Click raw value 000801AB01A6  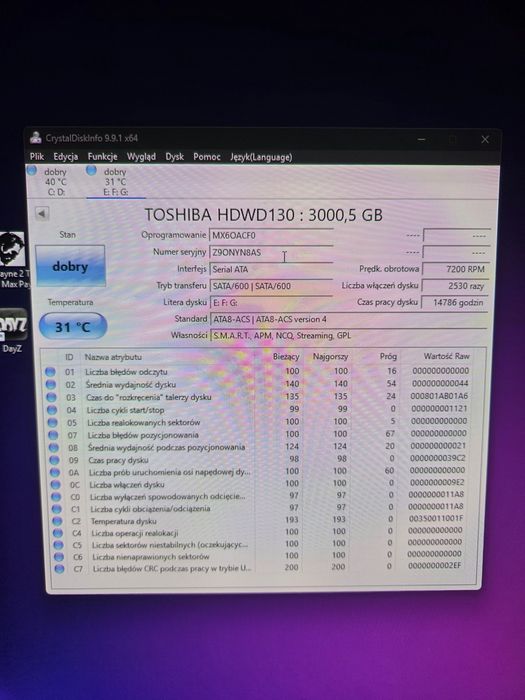pyautogui.click(x=439, y=396)
